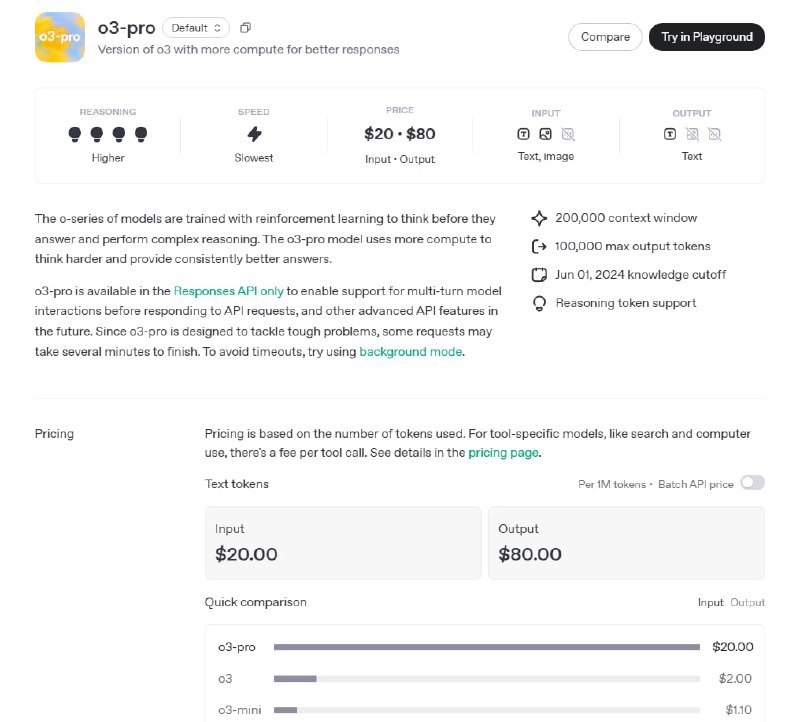The height and width of the screenshot is (722, 800).
Task: Click the text input token icon
Action: pos(523,133)
